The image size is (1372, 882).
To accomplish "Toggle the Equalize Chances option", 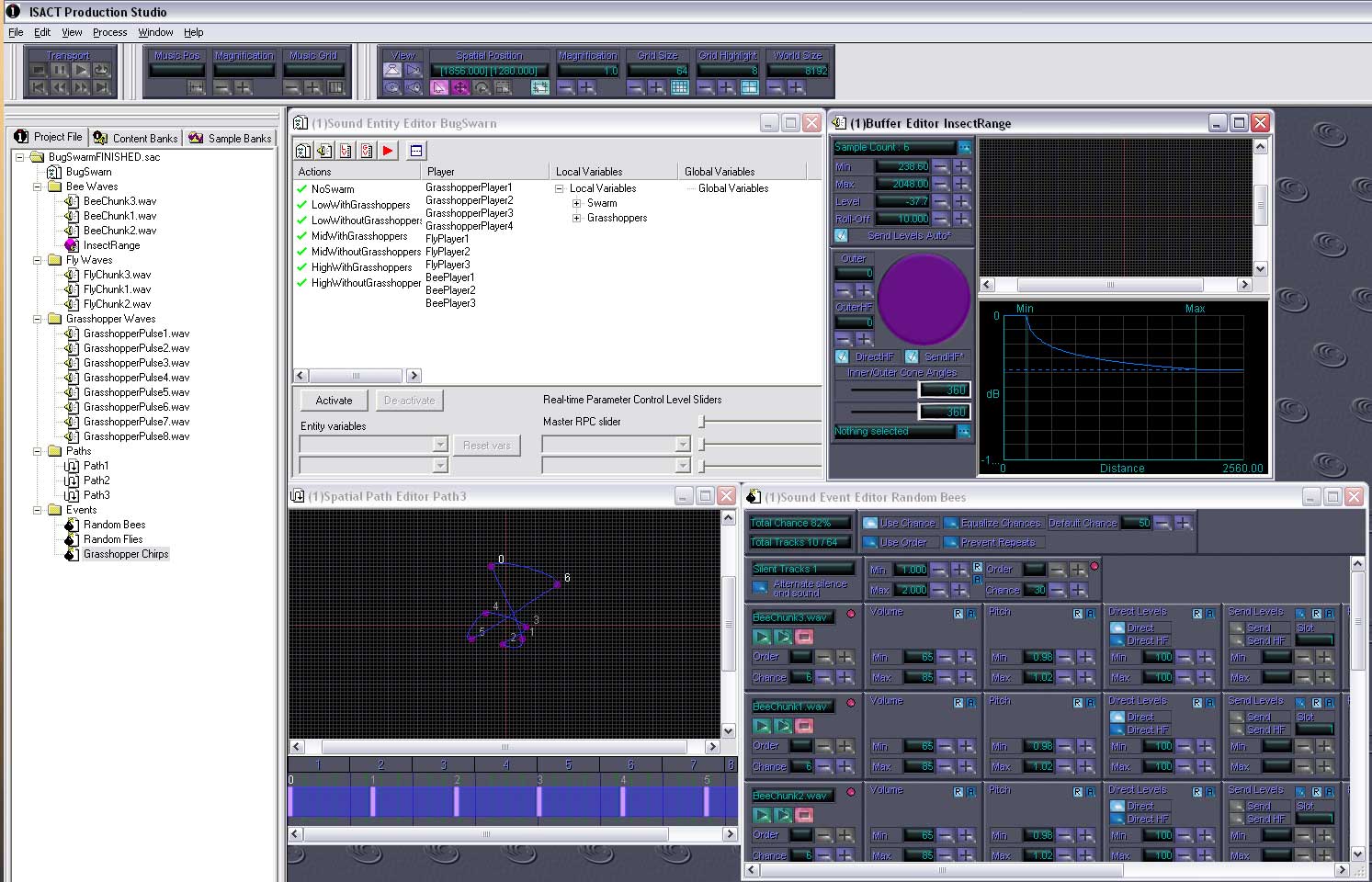I will point(951,523).
